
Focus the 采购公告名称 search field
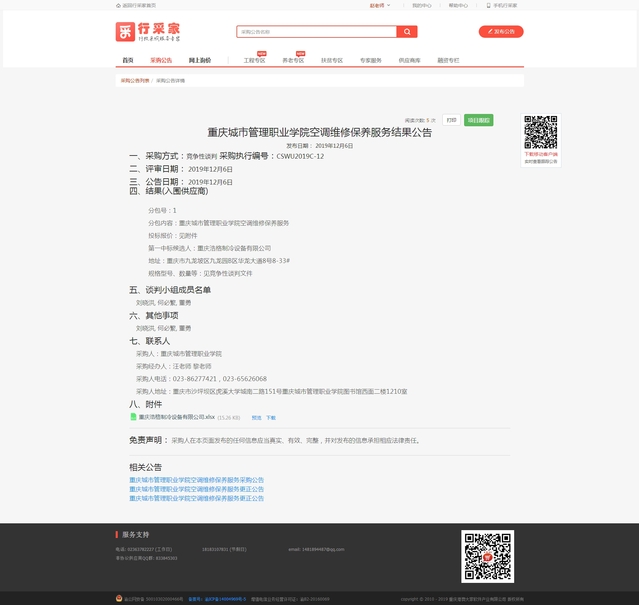click(x=317, y=32)
